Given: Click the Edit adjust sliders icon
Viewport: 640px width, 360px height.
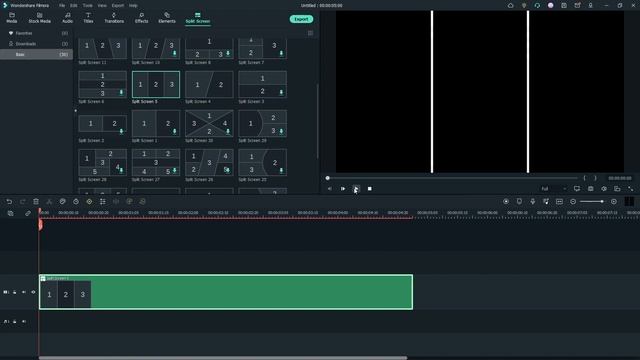Looking at the screenshot, I should [x=102, y=202].
